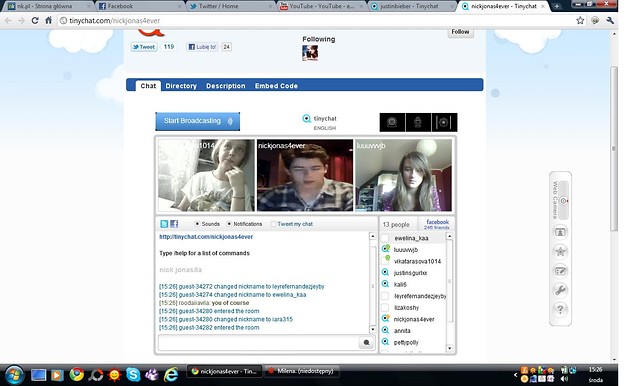Show hidden tray icons arrow
This screenshot has height=386, width=640.
tap(516, 374)
